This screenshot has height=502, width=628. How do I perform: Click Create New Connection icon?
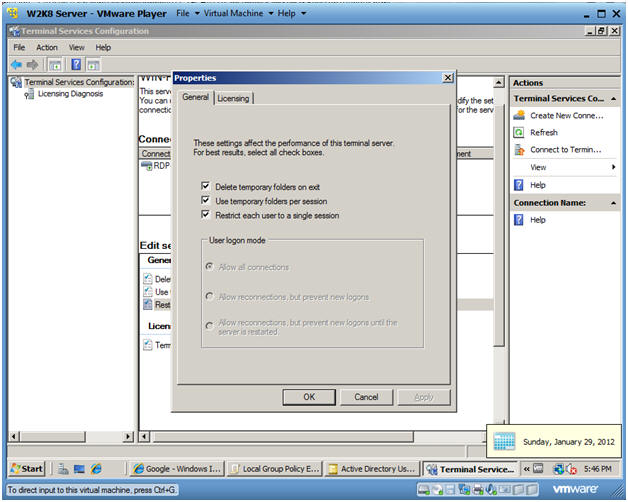[x=519, y=115]
